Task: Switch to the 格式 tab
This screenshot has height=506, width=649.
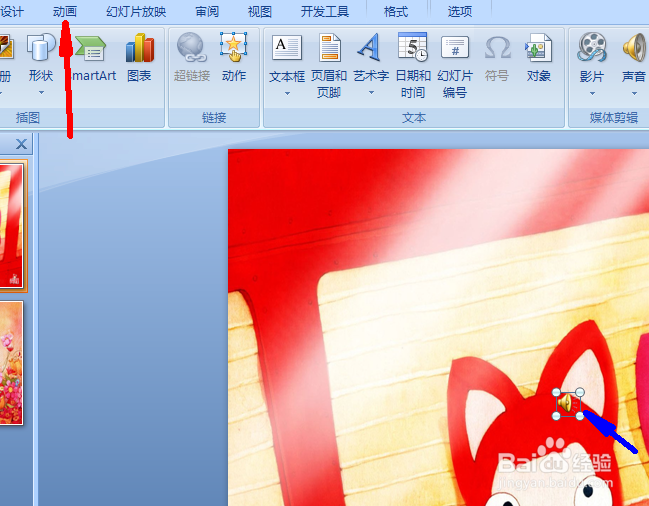Action: [x=396, y=12]
